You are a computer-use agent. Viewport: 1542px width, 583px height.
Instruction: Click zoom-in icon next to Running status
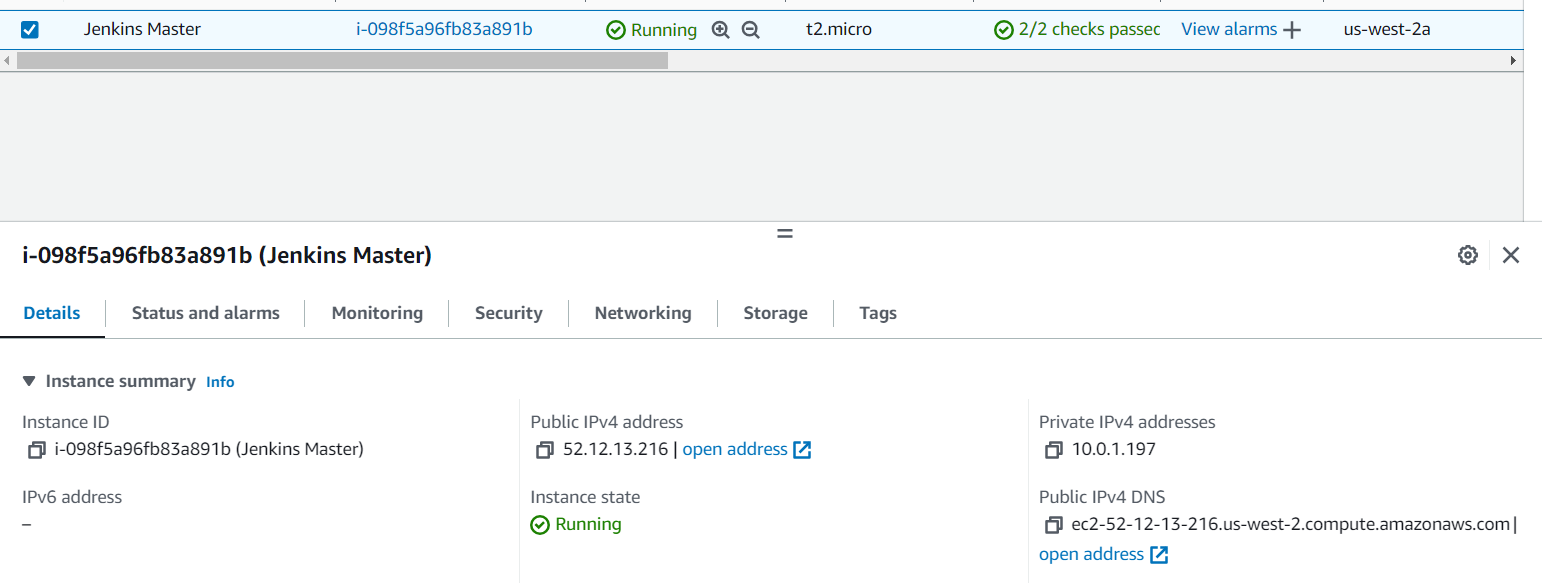[721, 30]
